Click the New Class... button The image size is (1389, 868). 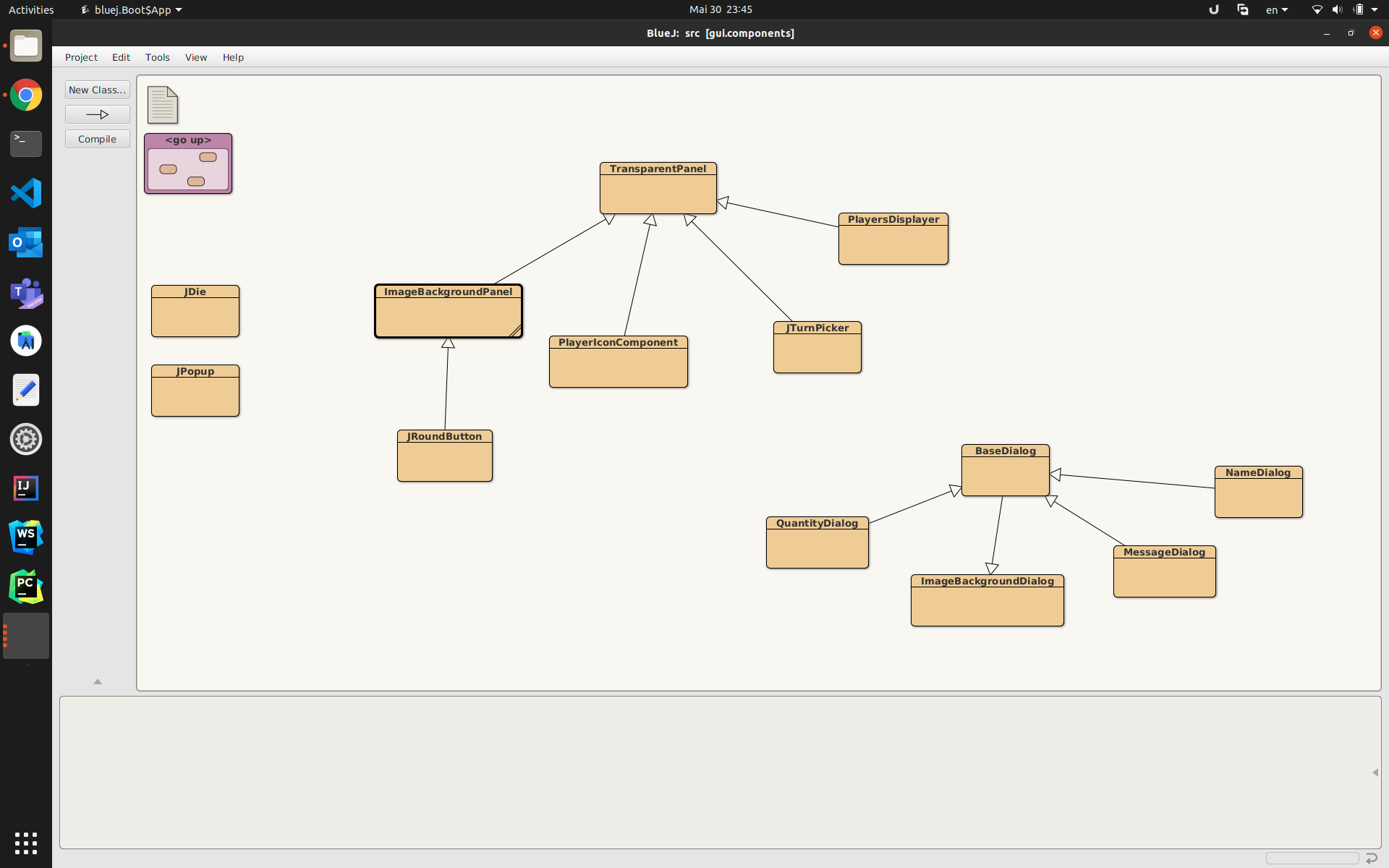[x=98, y=90]
